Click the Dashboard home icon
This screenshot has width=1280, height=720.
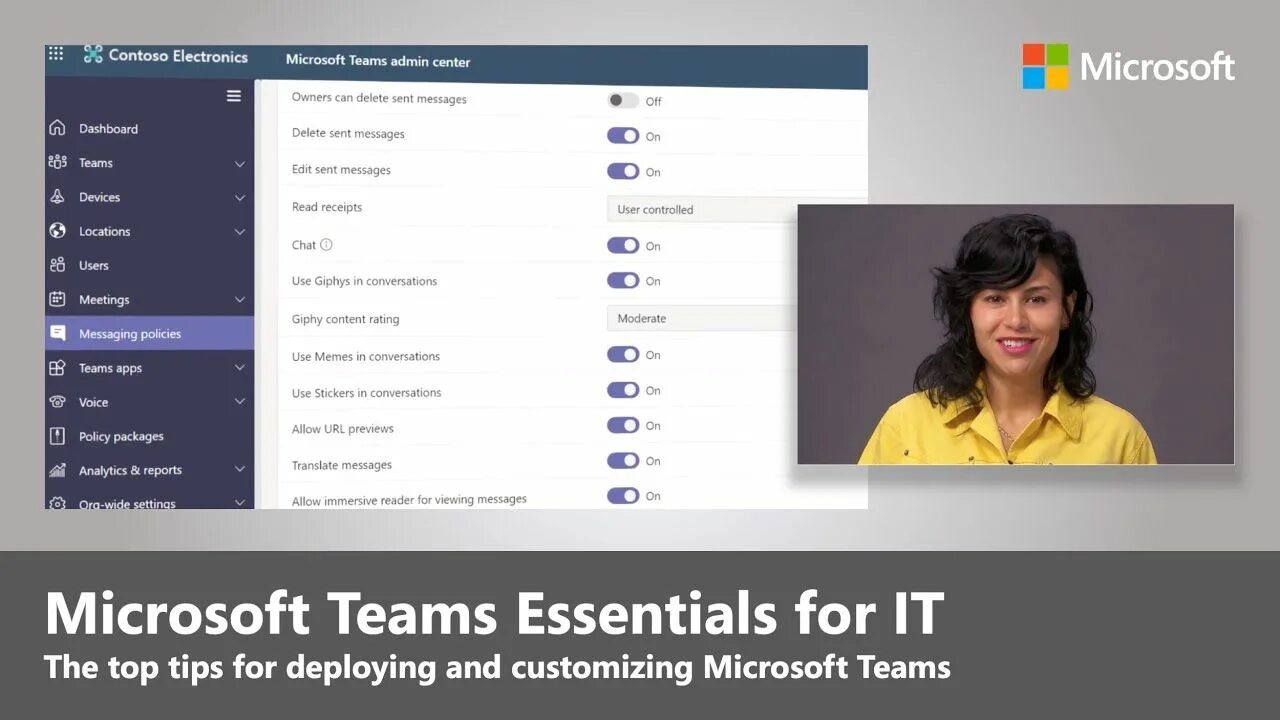(x=57, y=128)
